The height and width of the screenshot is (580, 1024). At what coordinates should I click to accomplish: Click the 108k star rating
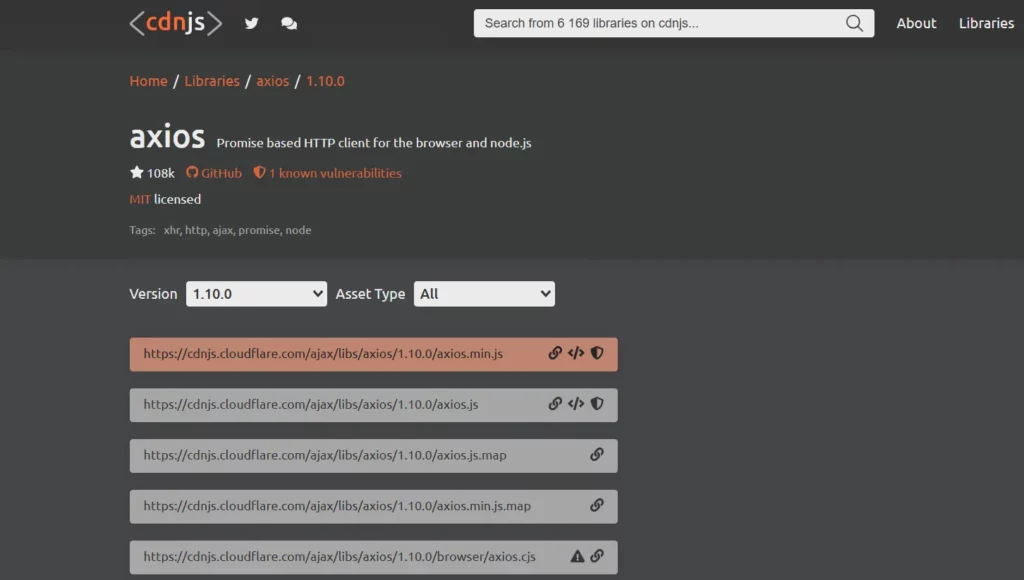tap(152, 173)
